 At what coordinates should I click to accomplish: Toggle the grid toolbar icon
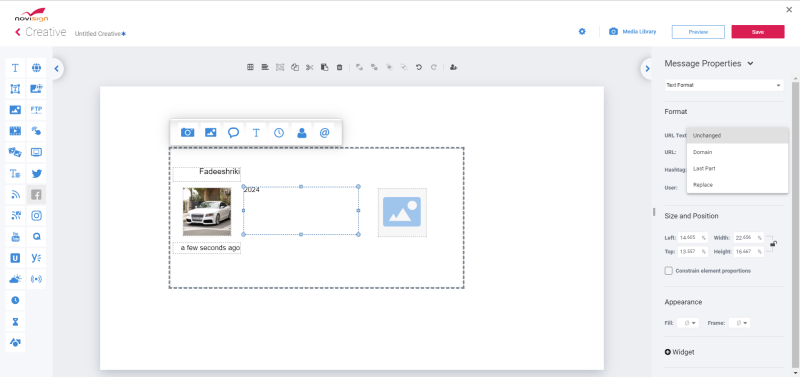tap(251, 67)
